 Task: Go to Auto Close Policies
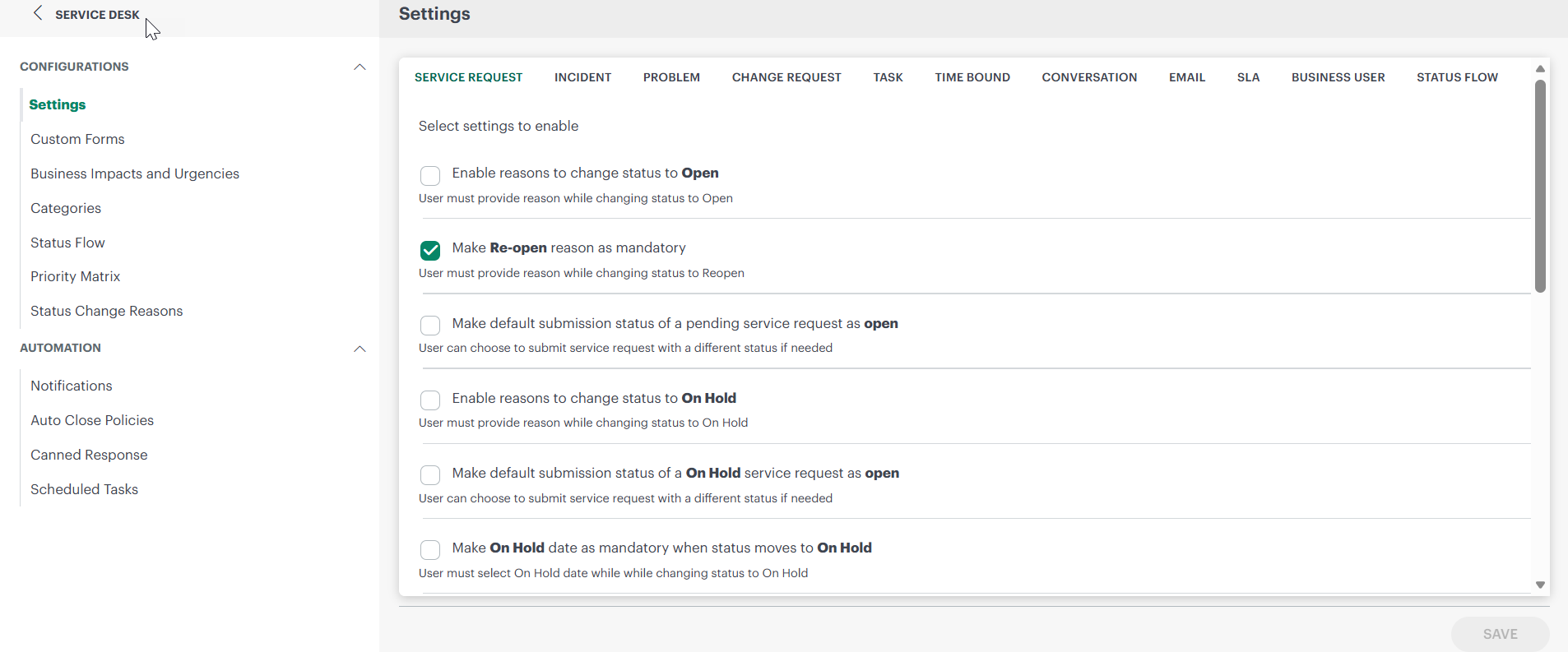click(x=92, y=420)
